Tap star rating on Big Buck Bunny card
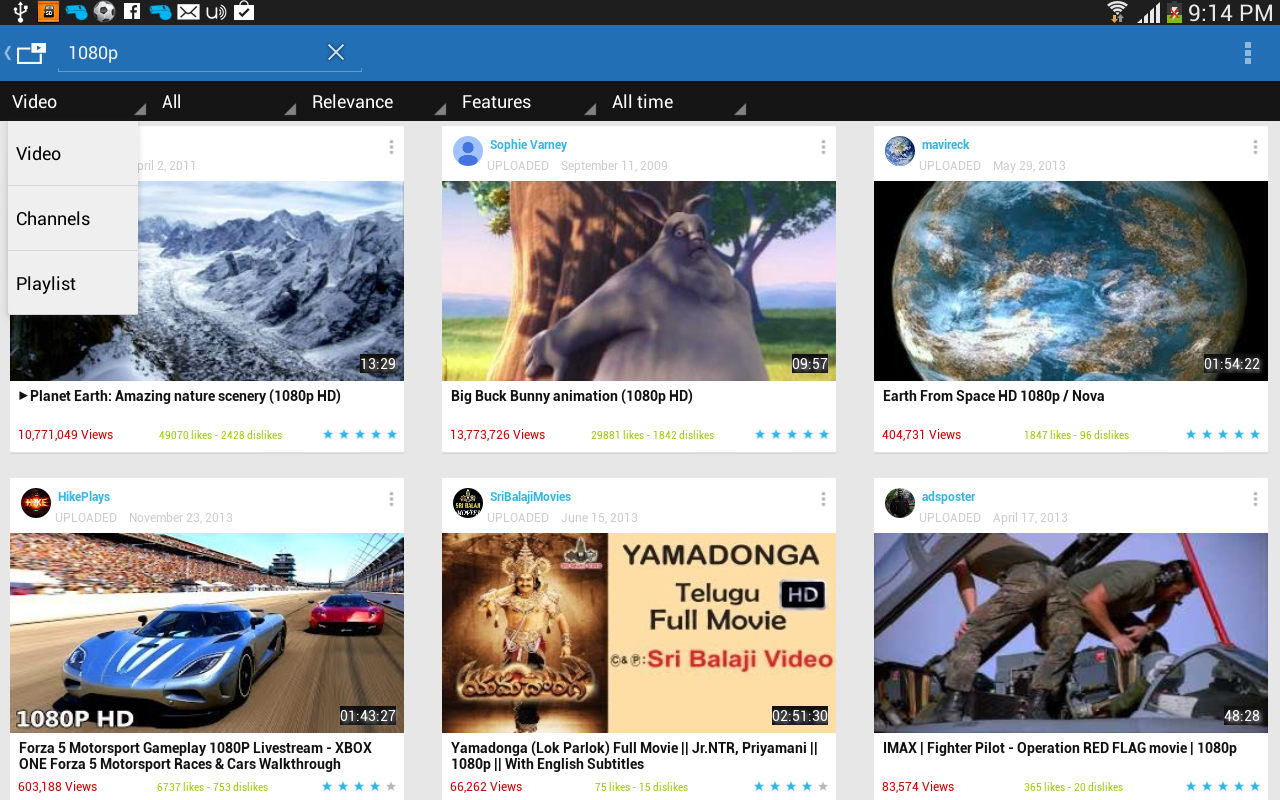This screenshot has width=1280, height=800. pos(792,435)
